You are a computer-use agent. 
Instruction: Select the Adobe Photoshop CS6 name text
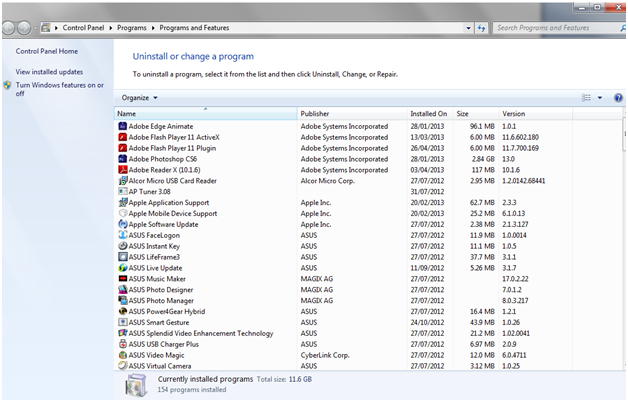pos(163,159)
